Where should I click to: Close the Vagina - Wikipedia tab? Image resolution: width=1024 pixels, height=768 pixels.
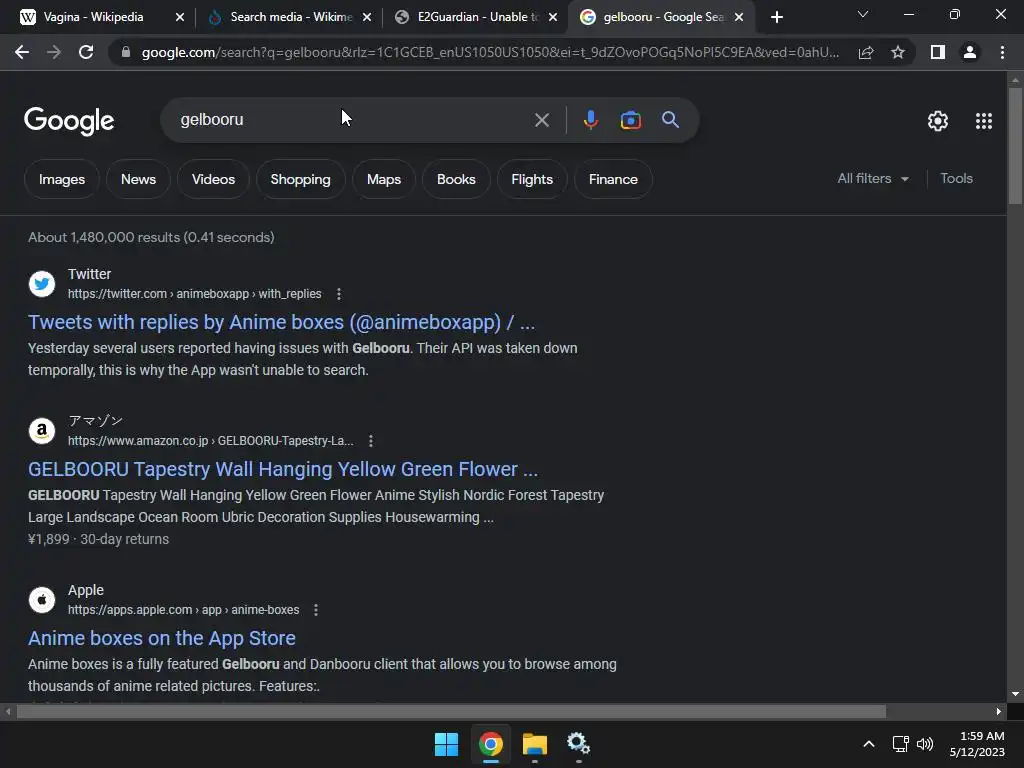click(x=180, y=17)
